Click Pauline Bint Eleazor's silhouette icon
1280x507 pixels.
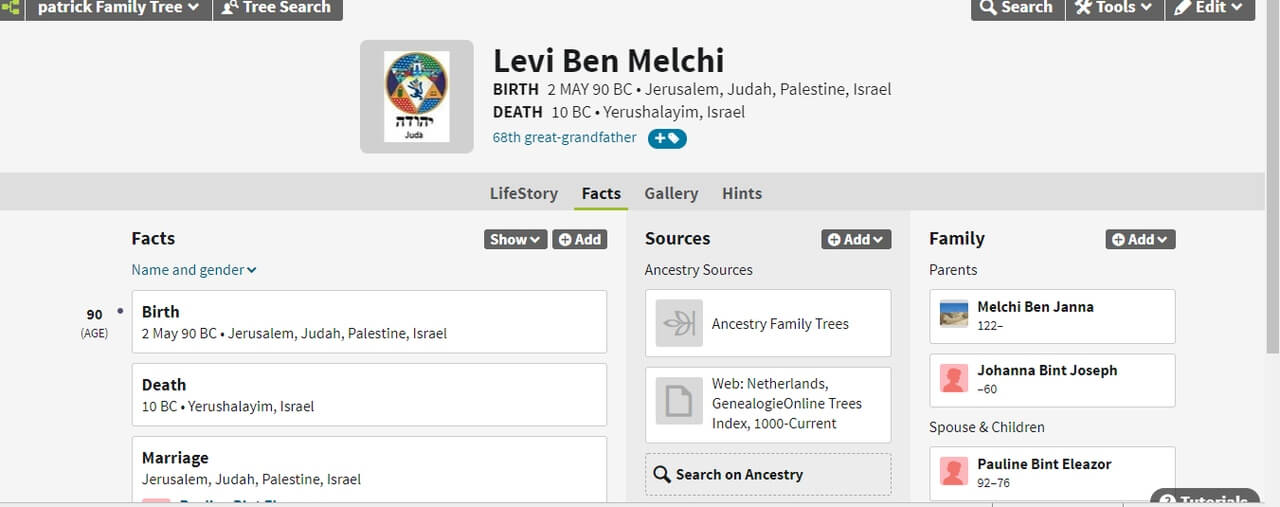point(954,472)
